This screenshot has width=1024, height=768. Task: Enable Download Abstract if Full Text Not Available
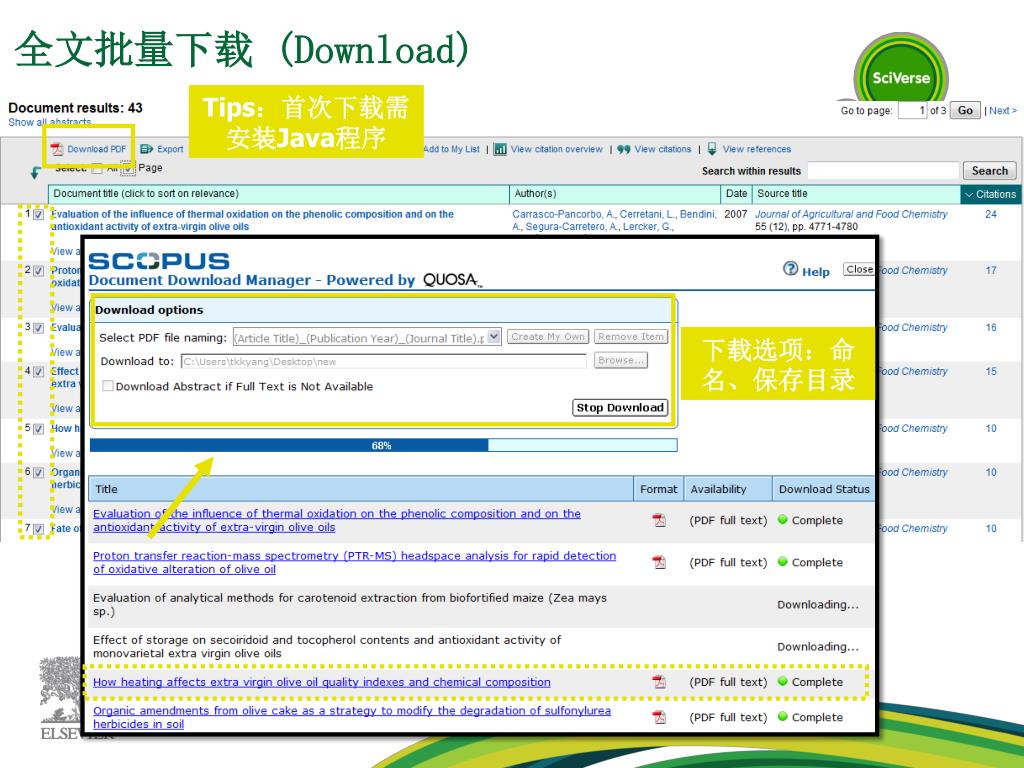coord(108,386)
